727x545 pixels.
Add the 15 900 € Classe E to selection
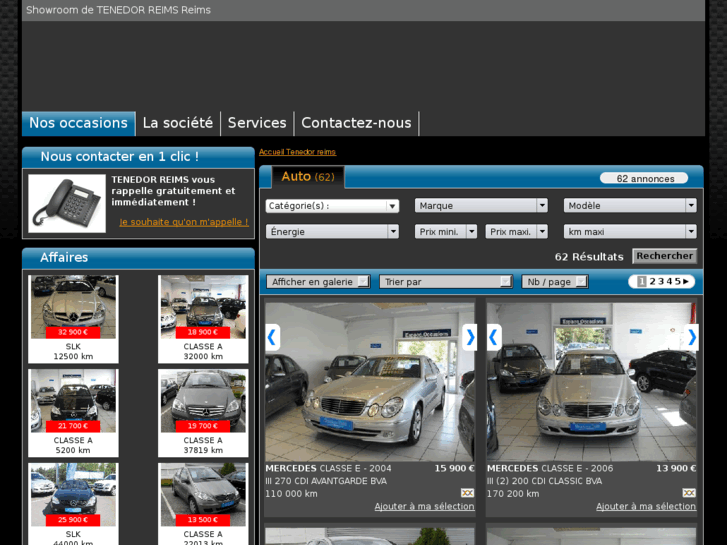coord(424,507)
